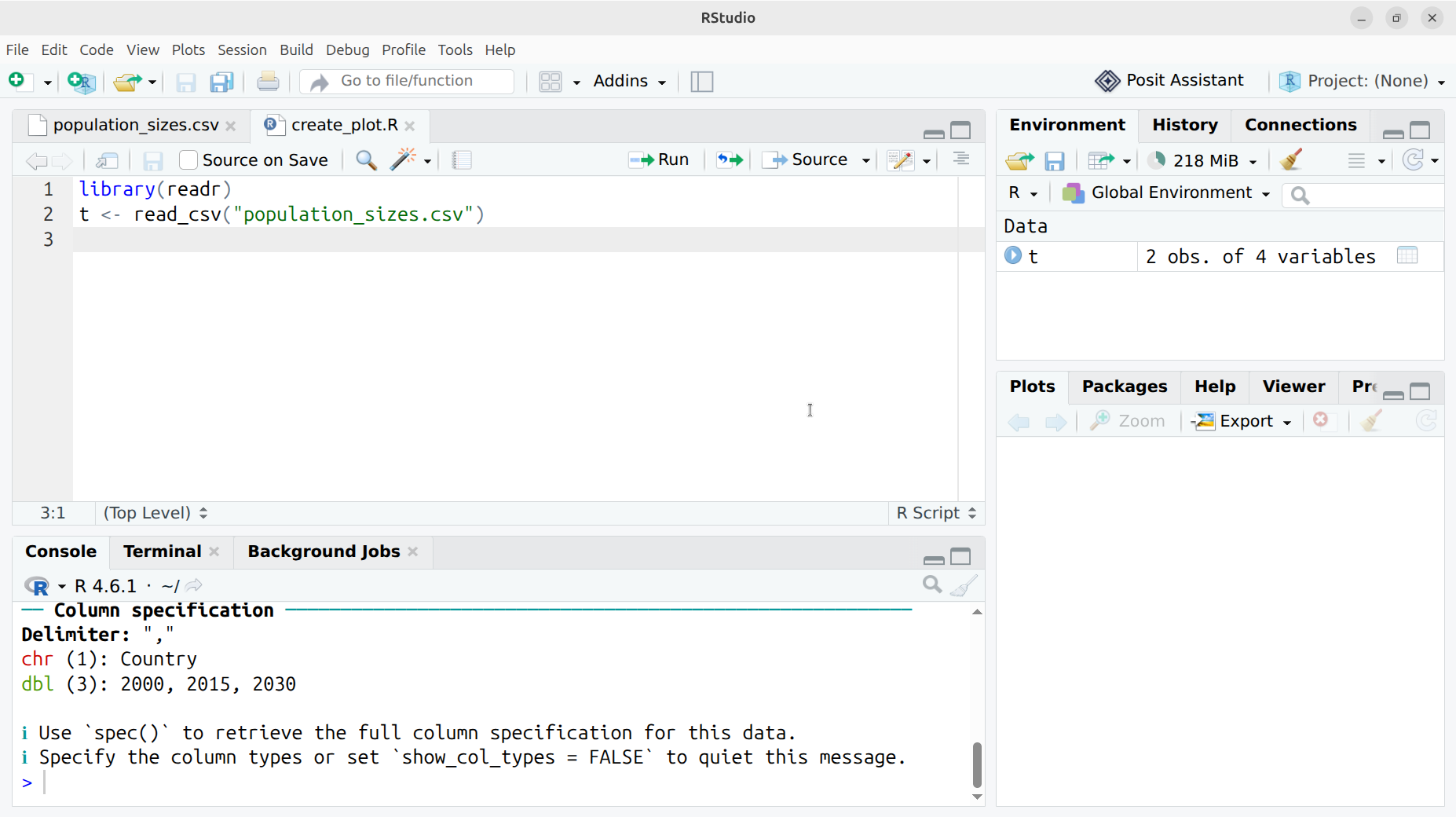
Task: Click the Zoom button in Plots
Action: pos(1127,421)
